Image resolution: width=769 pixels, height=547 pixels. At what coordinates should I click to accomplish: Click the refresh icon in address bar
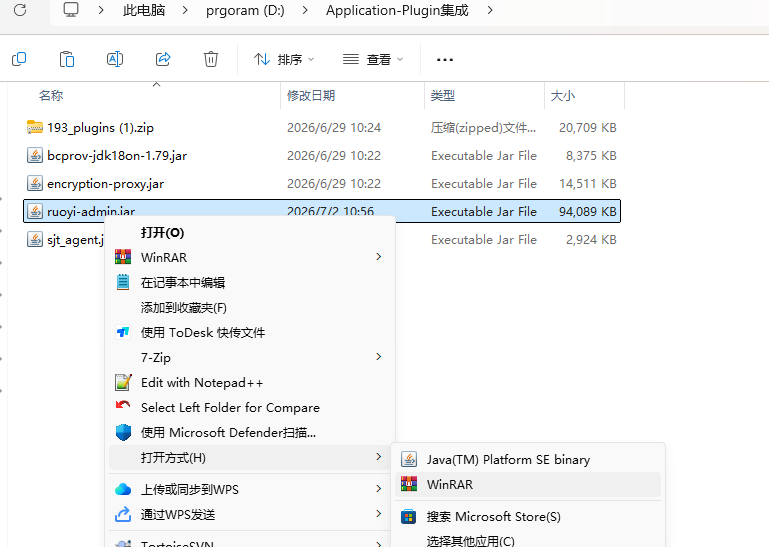click(x=20, y=10)
